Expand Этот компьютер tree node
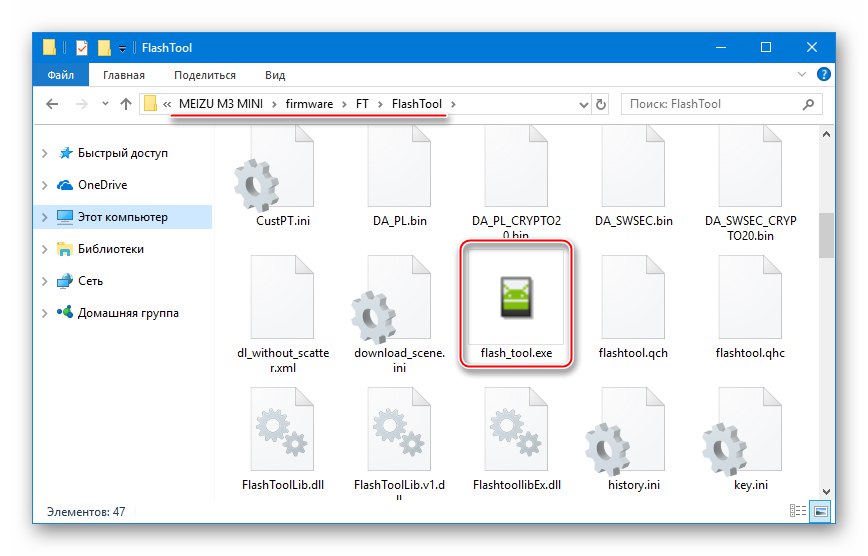The height and width of the screenshot is (556, 868). (45, 217)
